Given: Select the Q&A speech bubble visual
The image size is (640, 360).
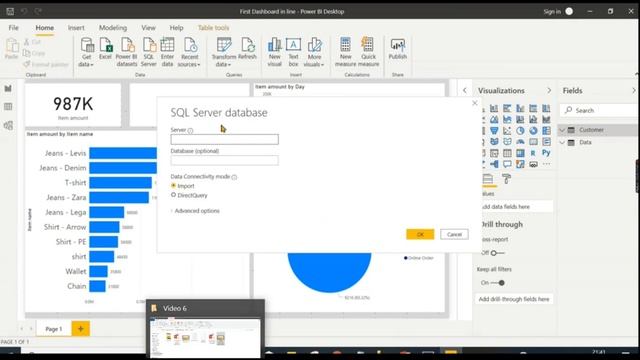Looking at the screenshot, I should [507, 164].
